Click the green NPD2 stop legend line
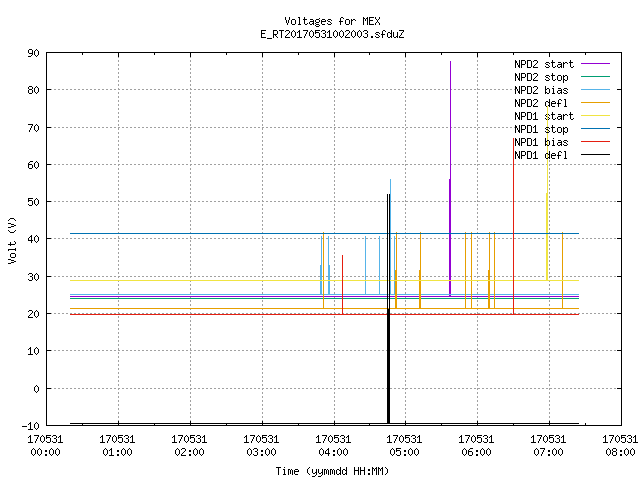The height and width of the screenshot is (480, 640). pos(596,77)
